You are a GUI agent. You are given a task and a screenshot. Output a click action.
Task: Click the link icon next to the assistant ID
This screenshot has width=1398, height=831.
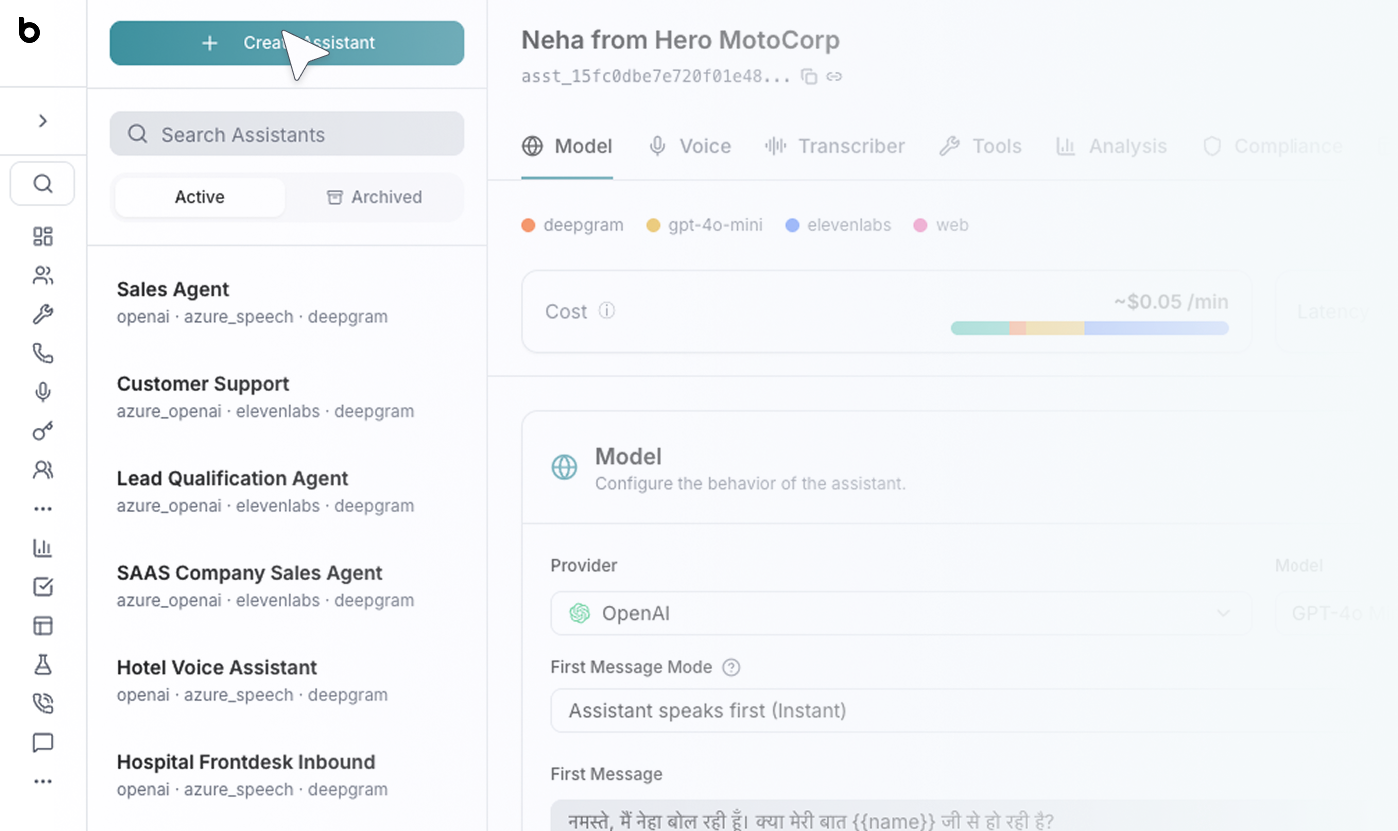tap(834, 77)
